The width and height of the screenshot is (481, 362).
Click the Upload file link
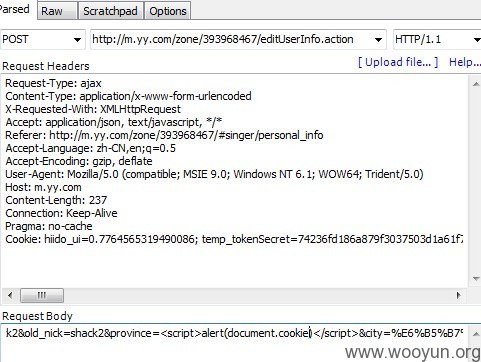(398, 62)
